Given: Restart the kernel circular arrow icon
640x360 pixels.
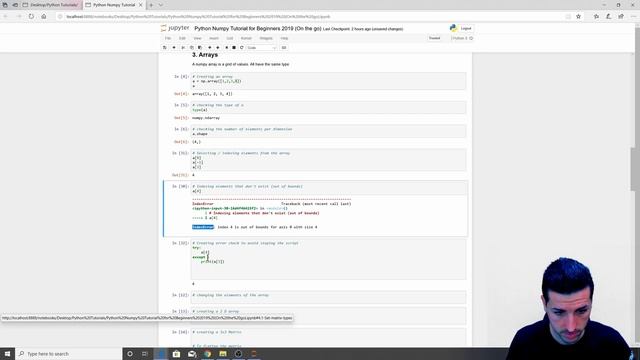Looking at the screenshot, I should (x=242, y=48).
